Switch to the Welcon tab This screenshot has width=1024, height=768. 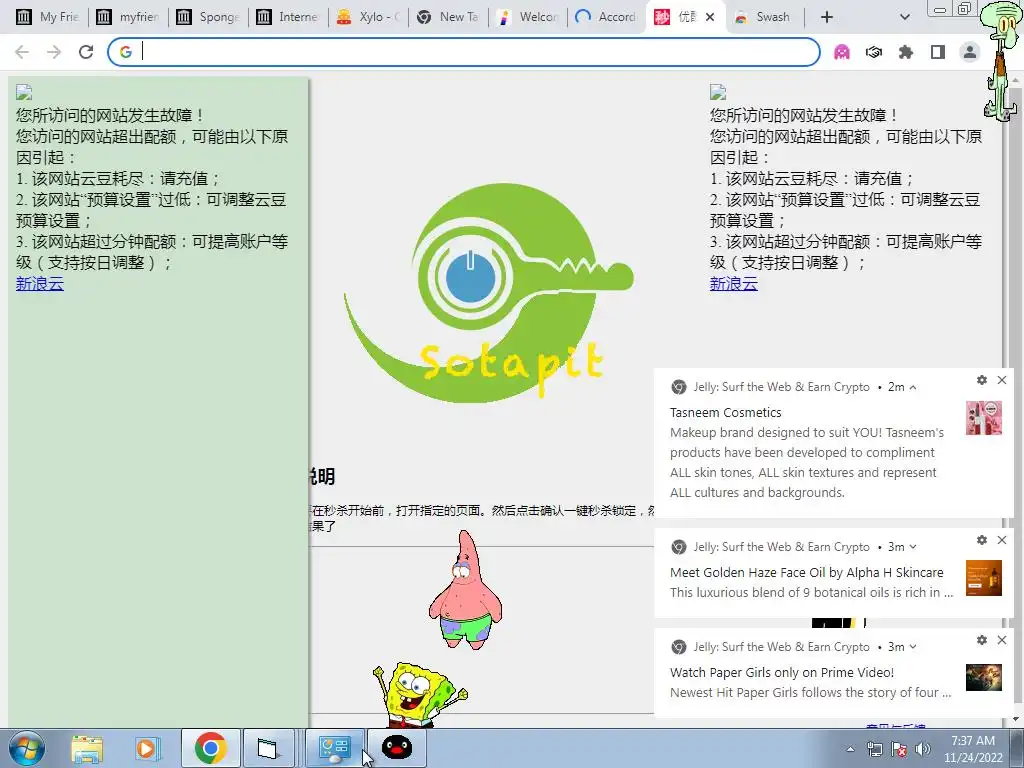click(528, 17)
